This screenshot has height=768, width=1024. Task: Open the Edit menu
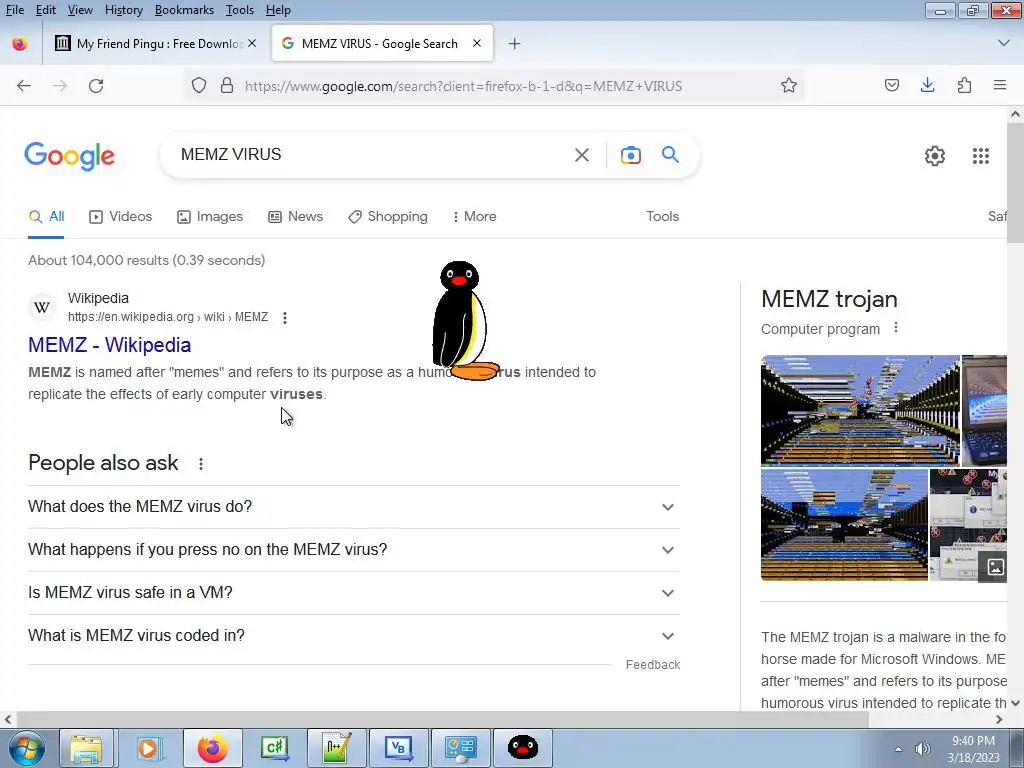(x=45, y=10)
